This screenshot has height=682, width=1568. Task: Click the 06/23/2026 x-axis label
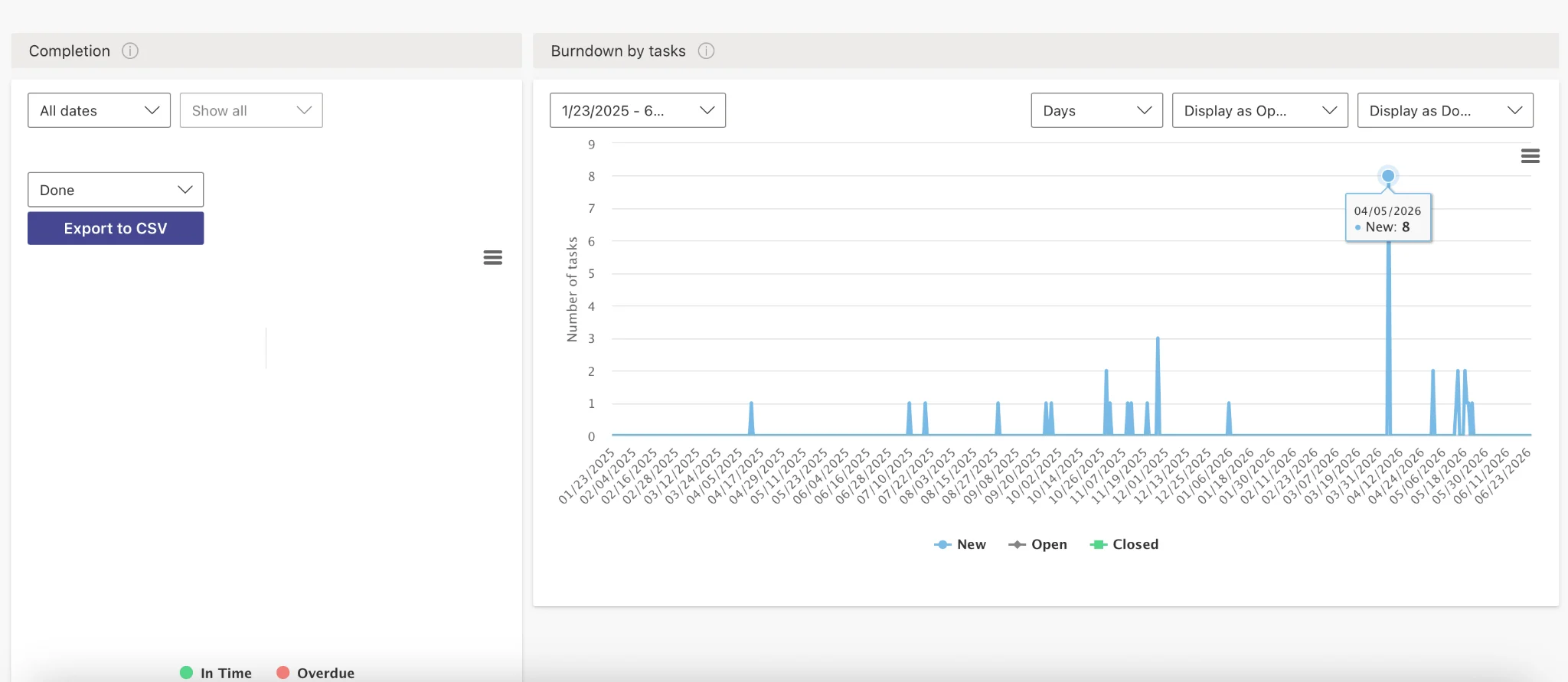click(x=1502, y=476)
